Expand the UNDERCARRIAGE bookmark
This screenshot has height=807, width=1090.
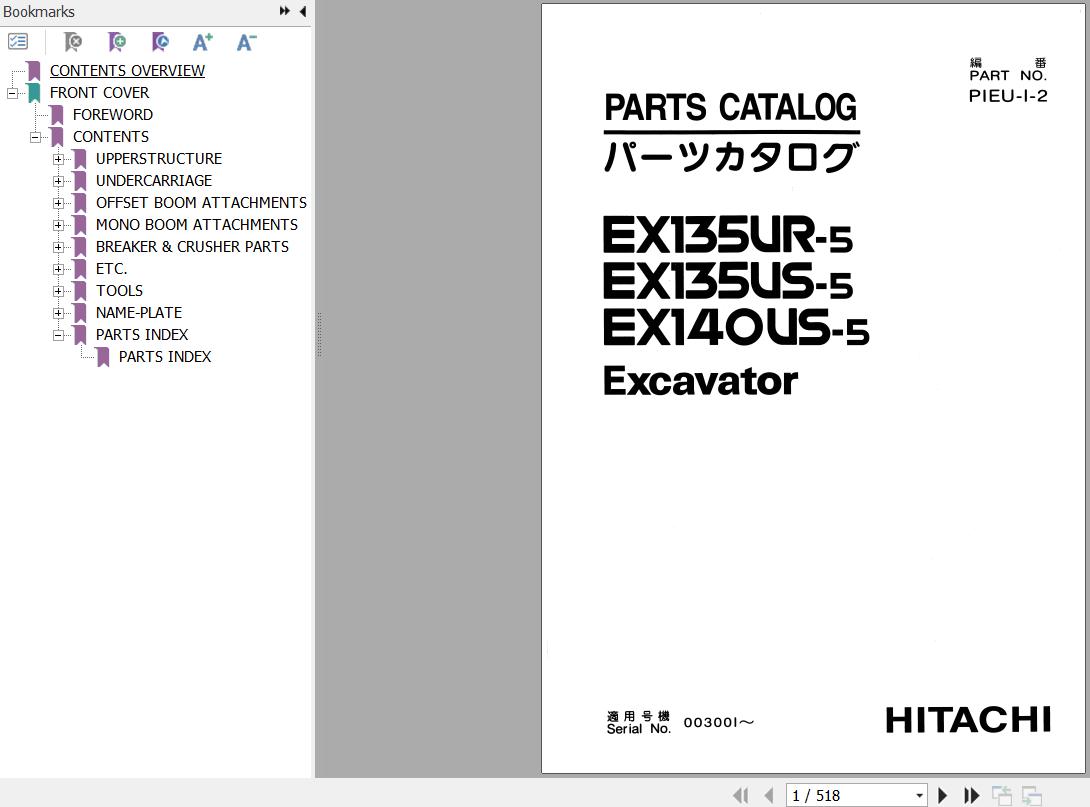[x=58, y=181]
